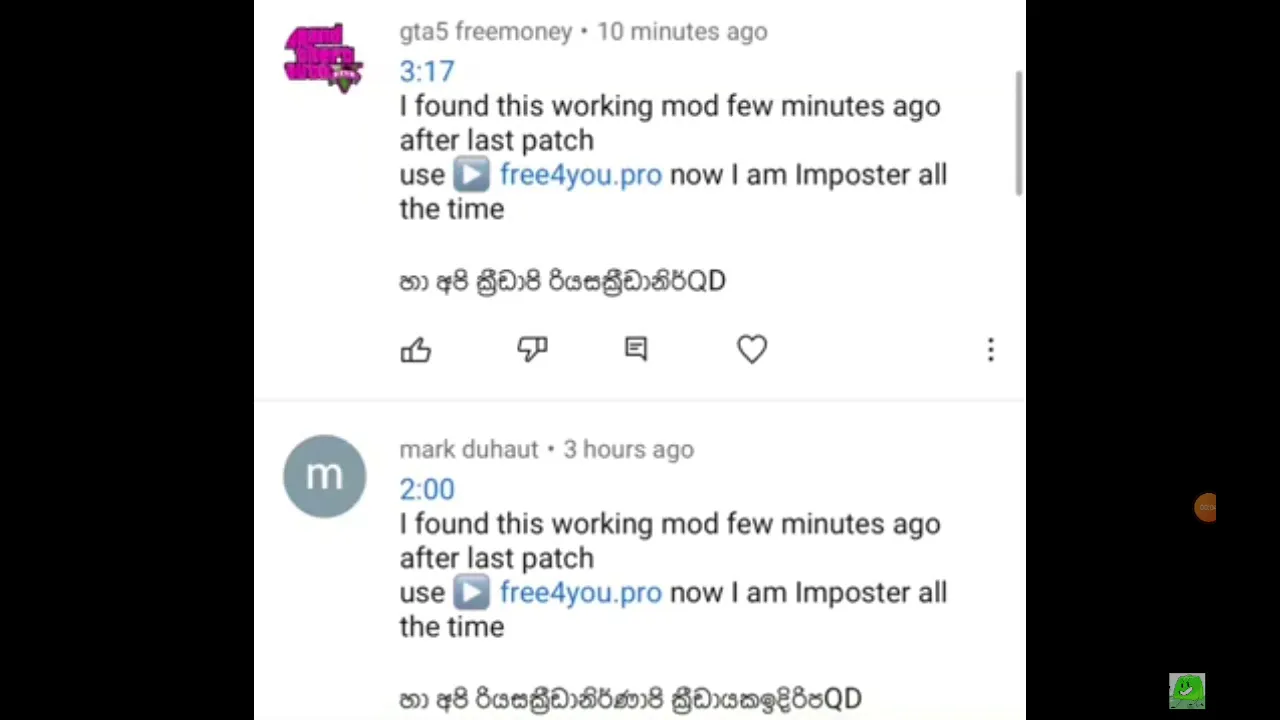Click the 3 hours ago timestamp
Screen dimensions: 1280x720
(628, 449)
